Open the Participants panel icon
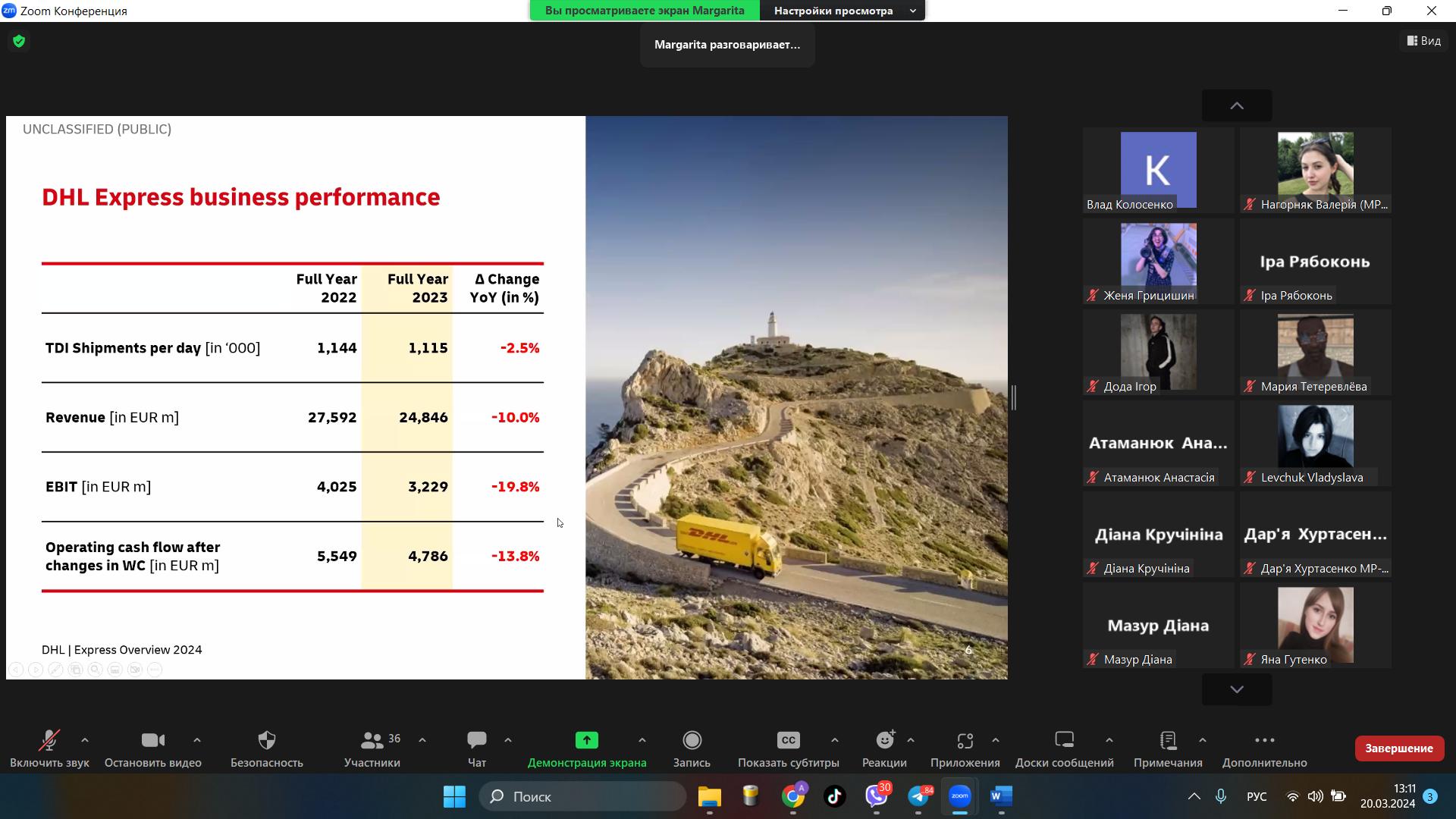 372,740
